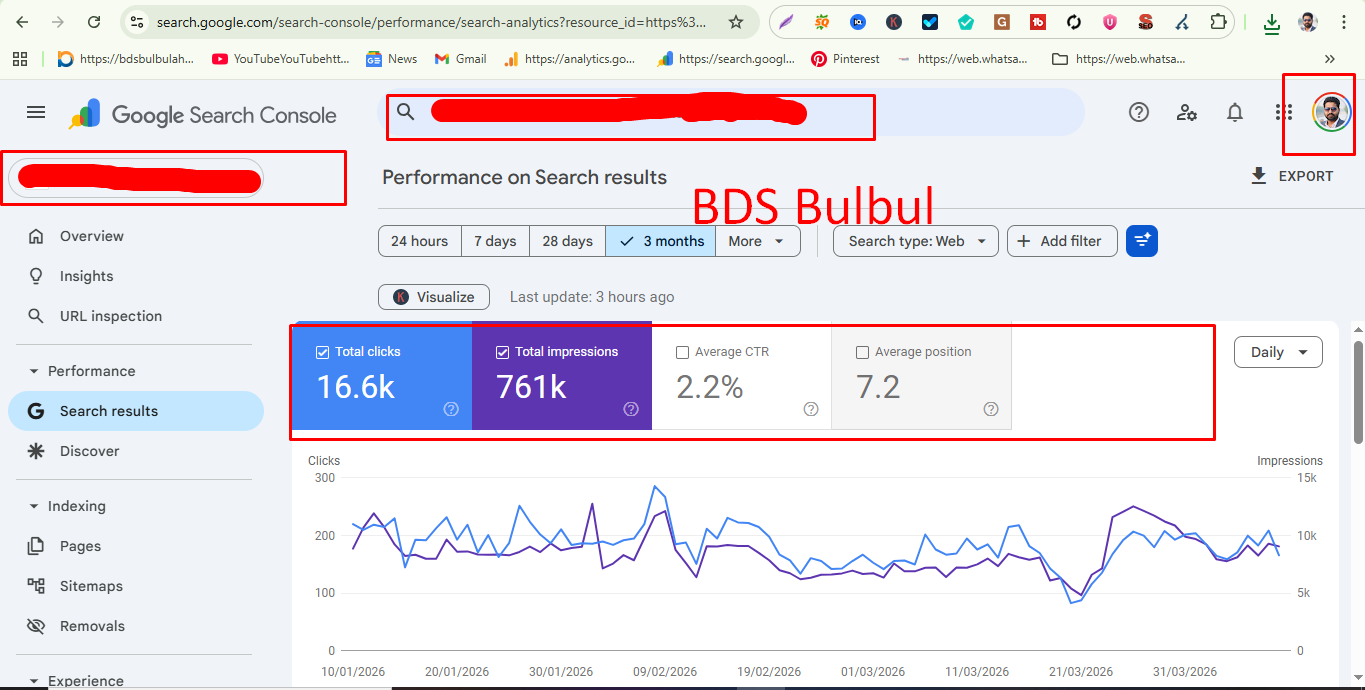
Task: Collapse the Experience section
Action: [87, 678]
